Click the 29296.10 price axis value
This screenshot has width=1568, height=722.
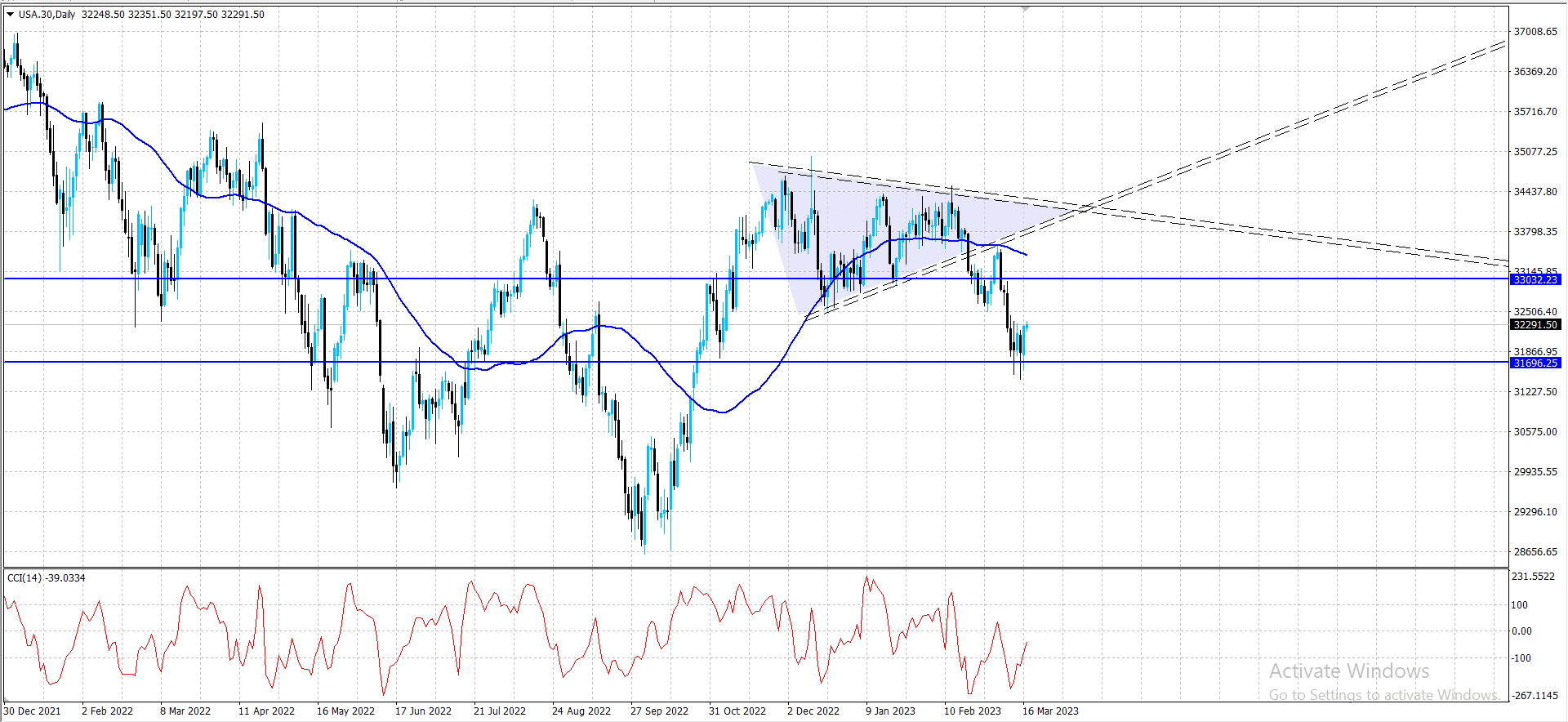[1535, 512]
